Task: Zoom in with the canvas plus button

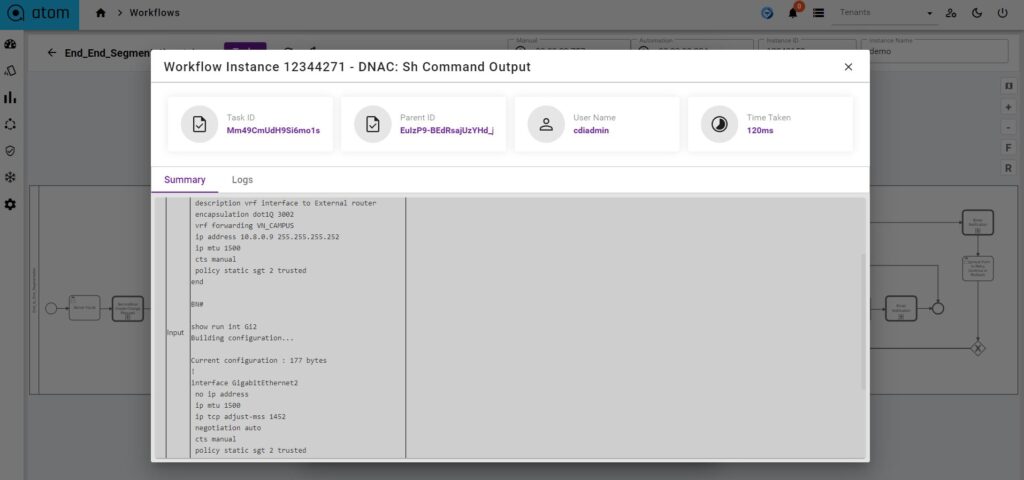Action: (1008, 107)
